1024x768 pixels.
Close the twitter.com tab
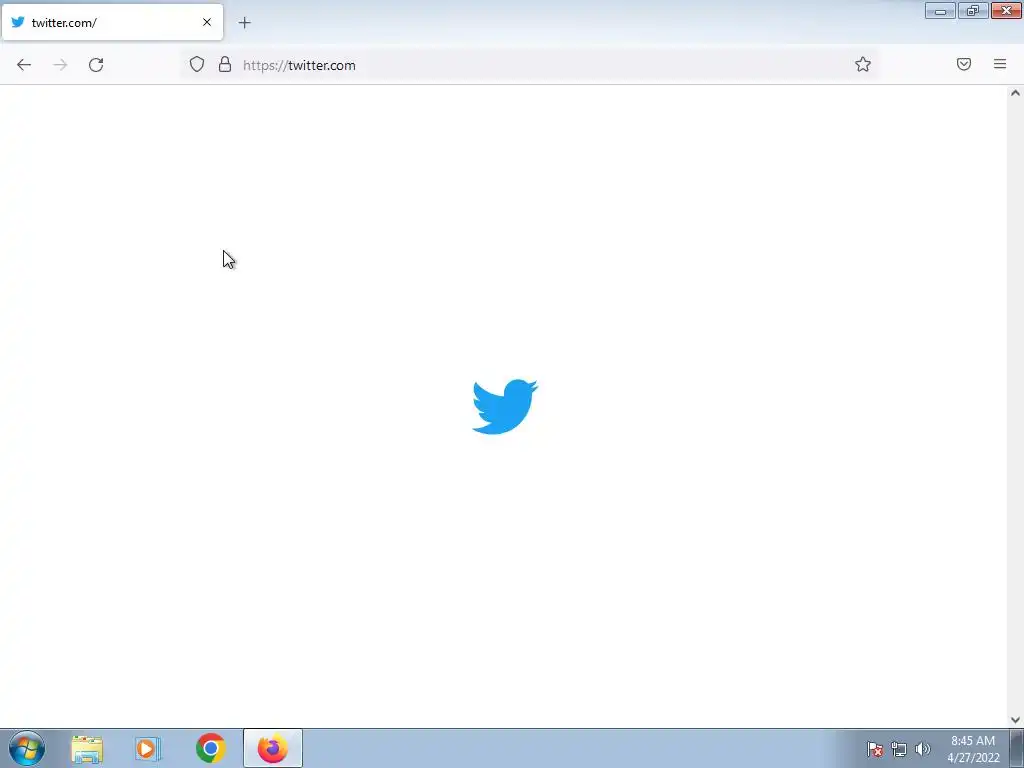tap(207, 22)
